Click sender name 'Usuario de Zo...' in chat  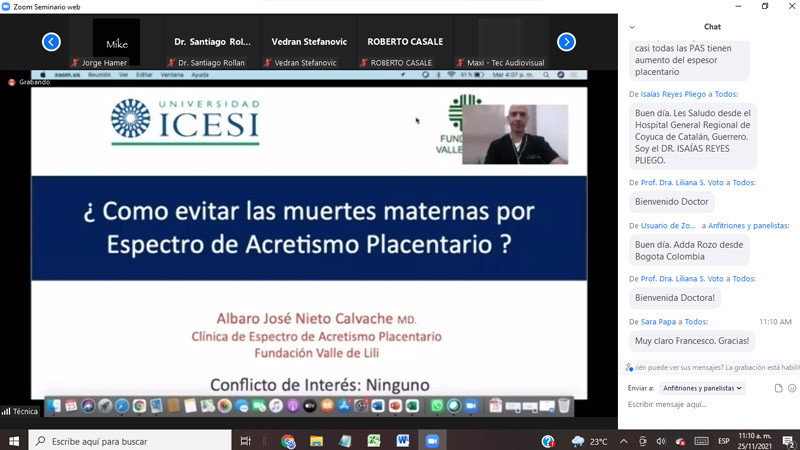(668, 226)
